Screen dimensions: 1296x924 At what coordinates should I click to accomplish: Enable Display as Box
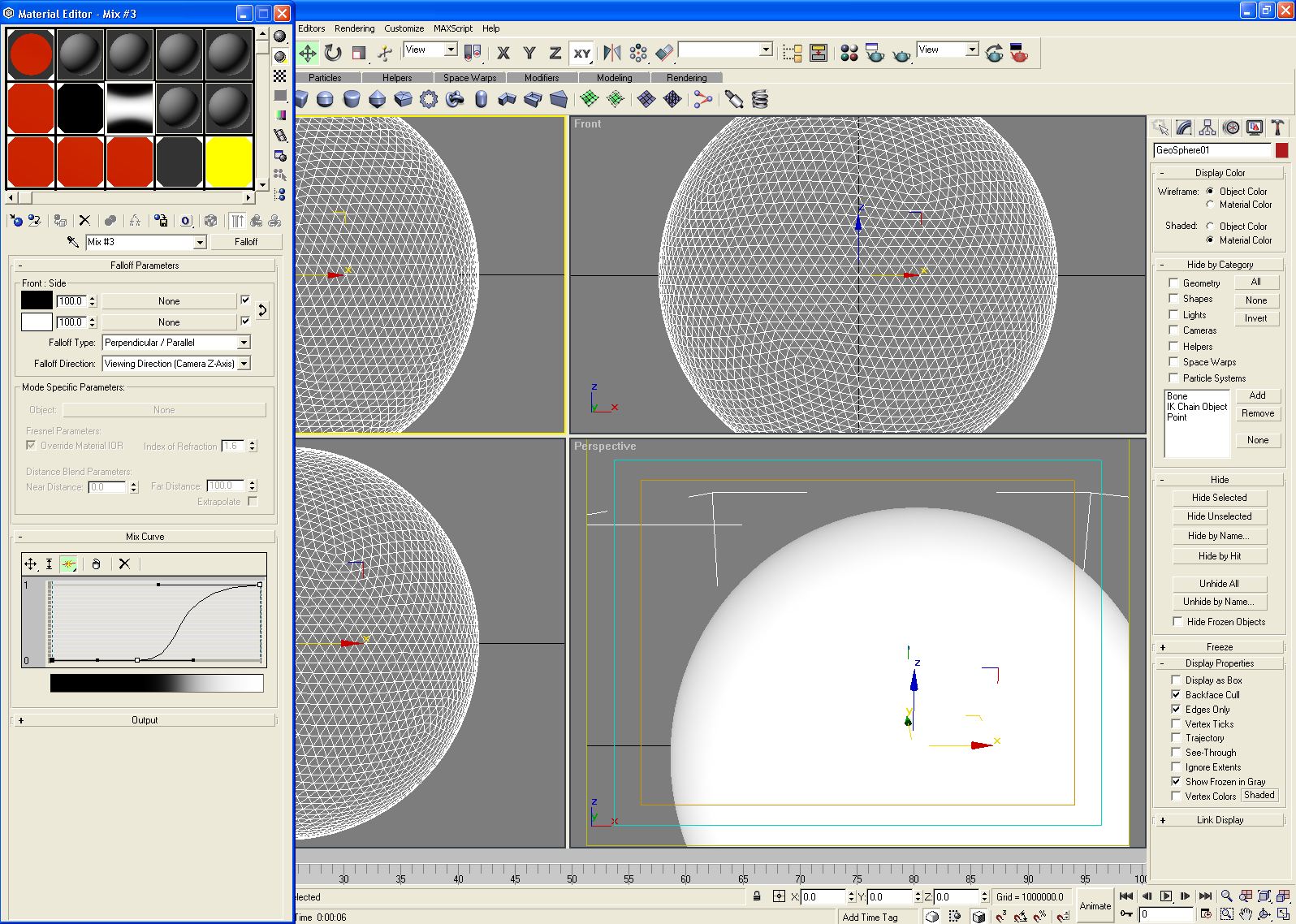click(x=1176, y=680)
